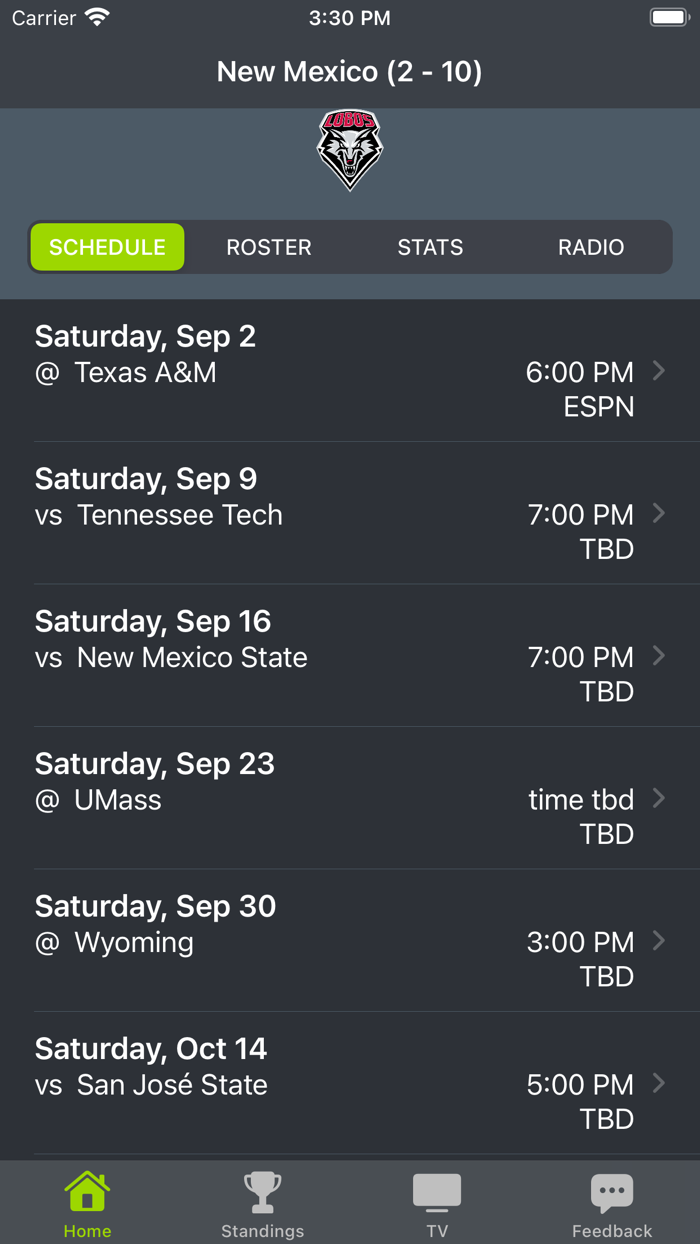Screen dimensions: 700x1244
Task: Open the New Mexico State game entry
Action: 659,656
